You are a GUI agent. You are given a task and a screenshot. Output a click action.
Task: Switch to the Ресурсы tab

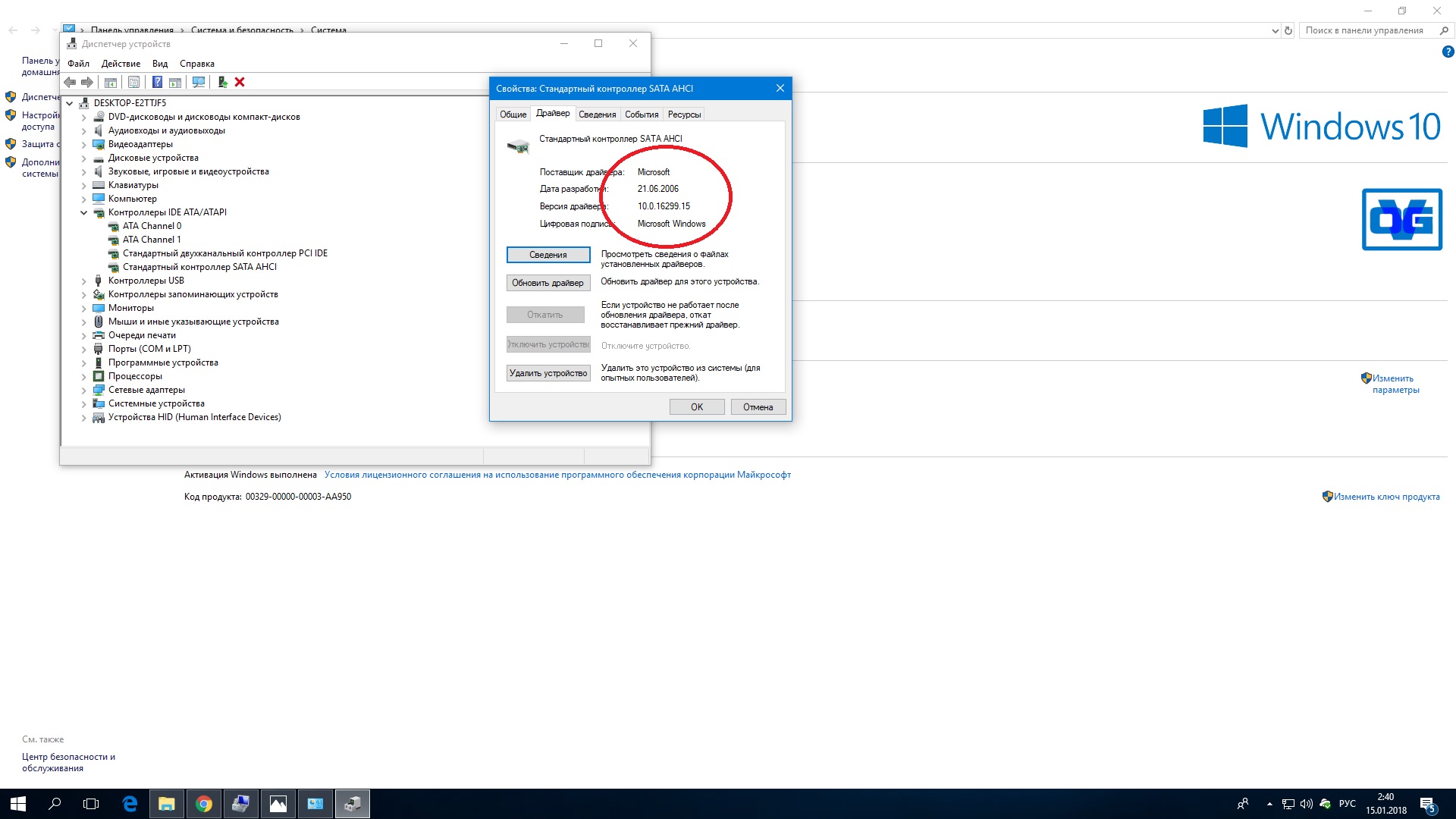(684, 115)
